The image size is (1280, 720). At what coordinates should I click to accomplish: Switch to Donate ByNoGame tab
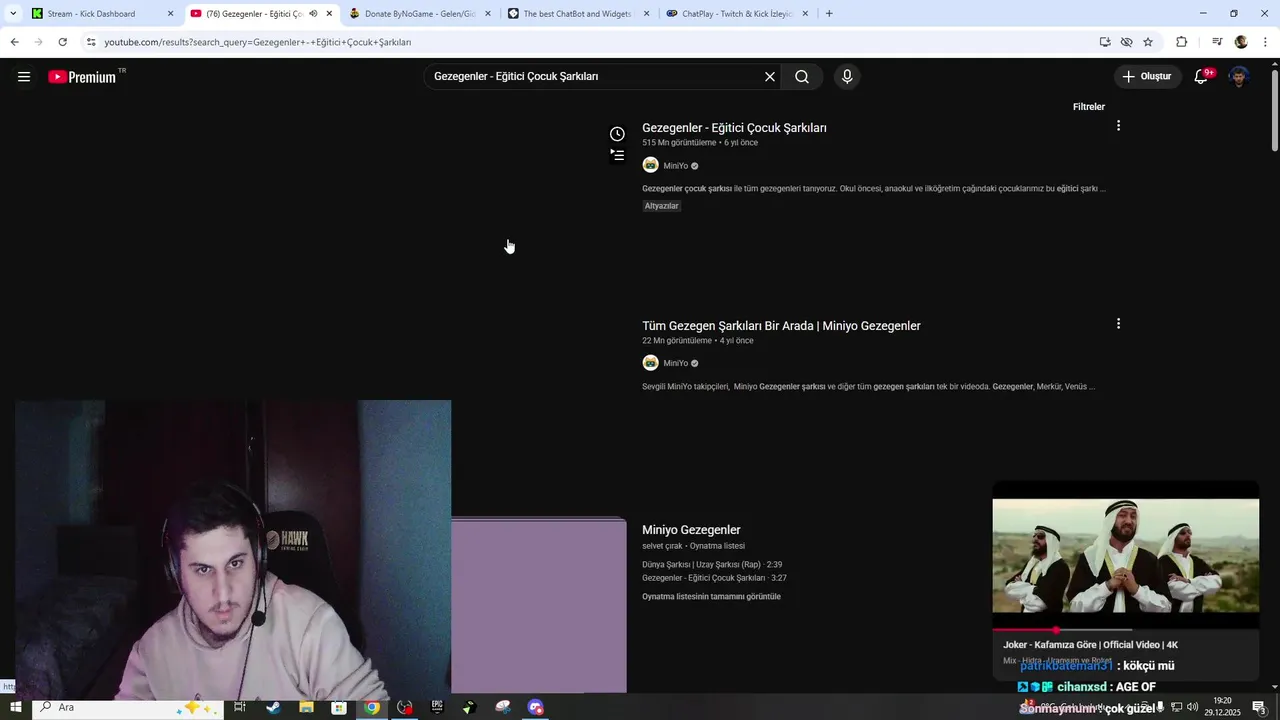tap(419, 14)
